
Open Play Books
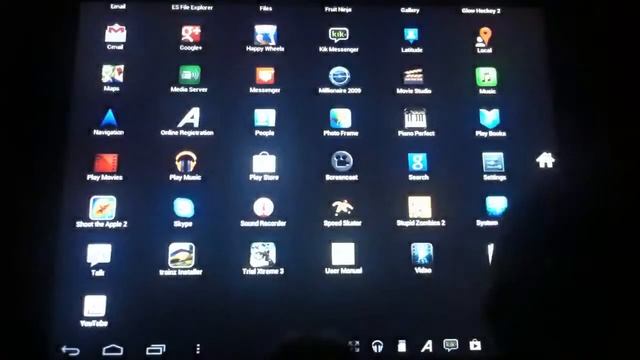[489, 119]
